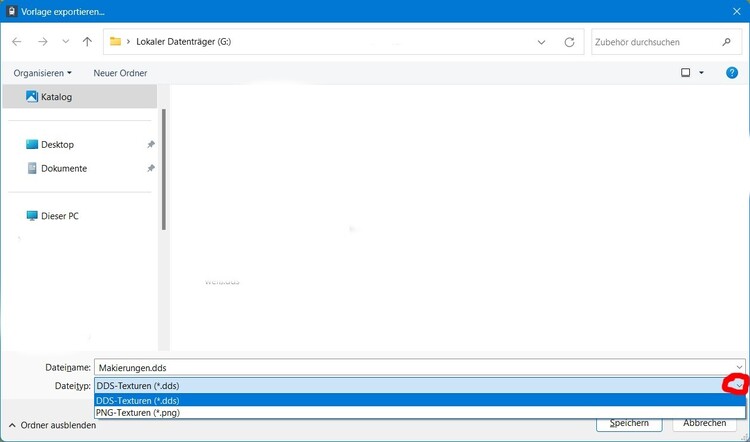This screenshot has height=442, width=750.
Task: Open the Organisieren menu
Action: pyautogui.click(x=43, y=73)
